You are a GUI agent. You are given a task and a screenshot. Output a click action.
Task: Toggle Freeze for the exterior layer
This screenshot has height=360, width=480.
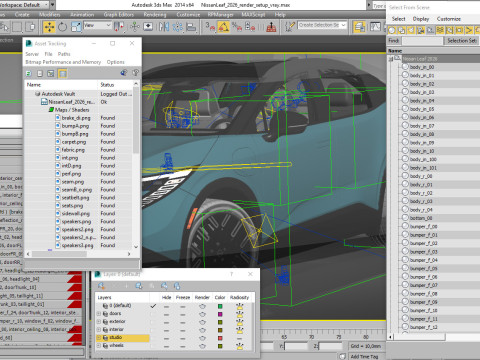click(x=183, y=322)
